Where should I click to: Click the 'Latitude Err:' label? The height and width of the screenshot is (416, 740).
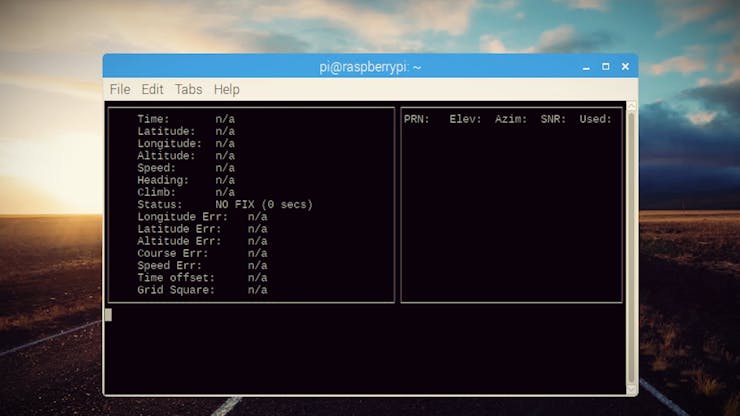pyautogui.click(x=179, y=229)
